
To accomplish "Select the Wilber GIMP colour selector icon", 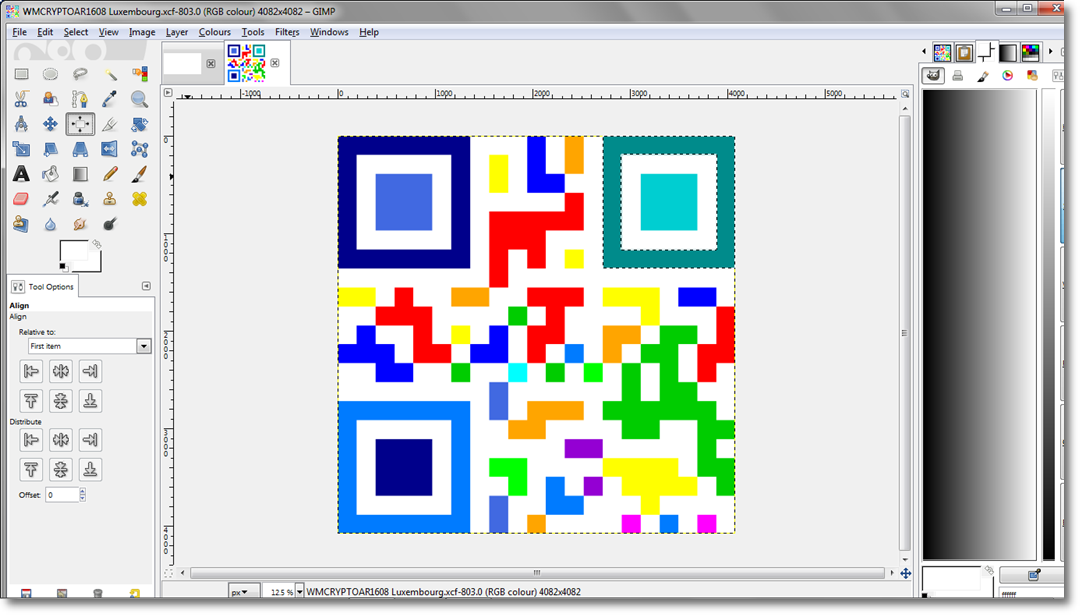I will pyautogui.click(x=933, y=76).
